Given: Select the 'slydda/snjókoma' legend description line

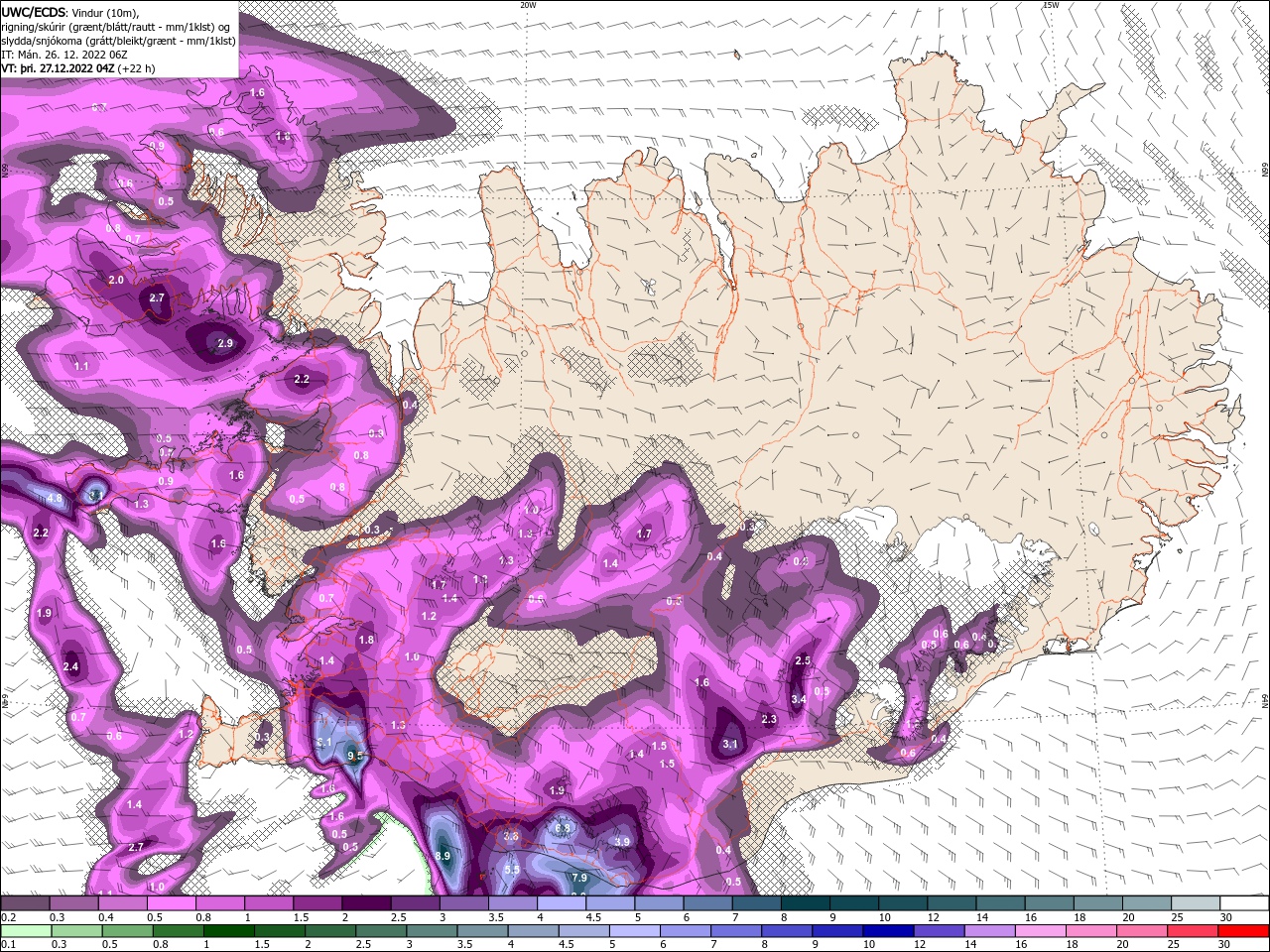Looking at the screenshot, I should coord(118,41).
